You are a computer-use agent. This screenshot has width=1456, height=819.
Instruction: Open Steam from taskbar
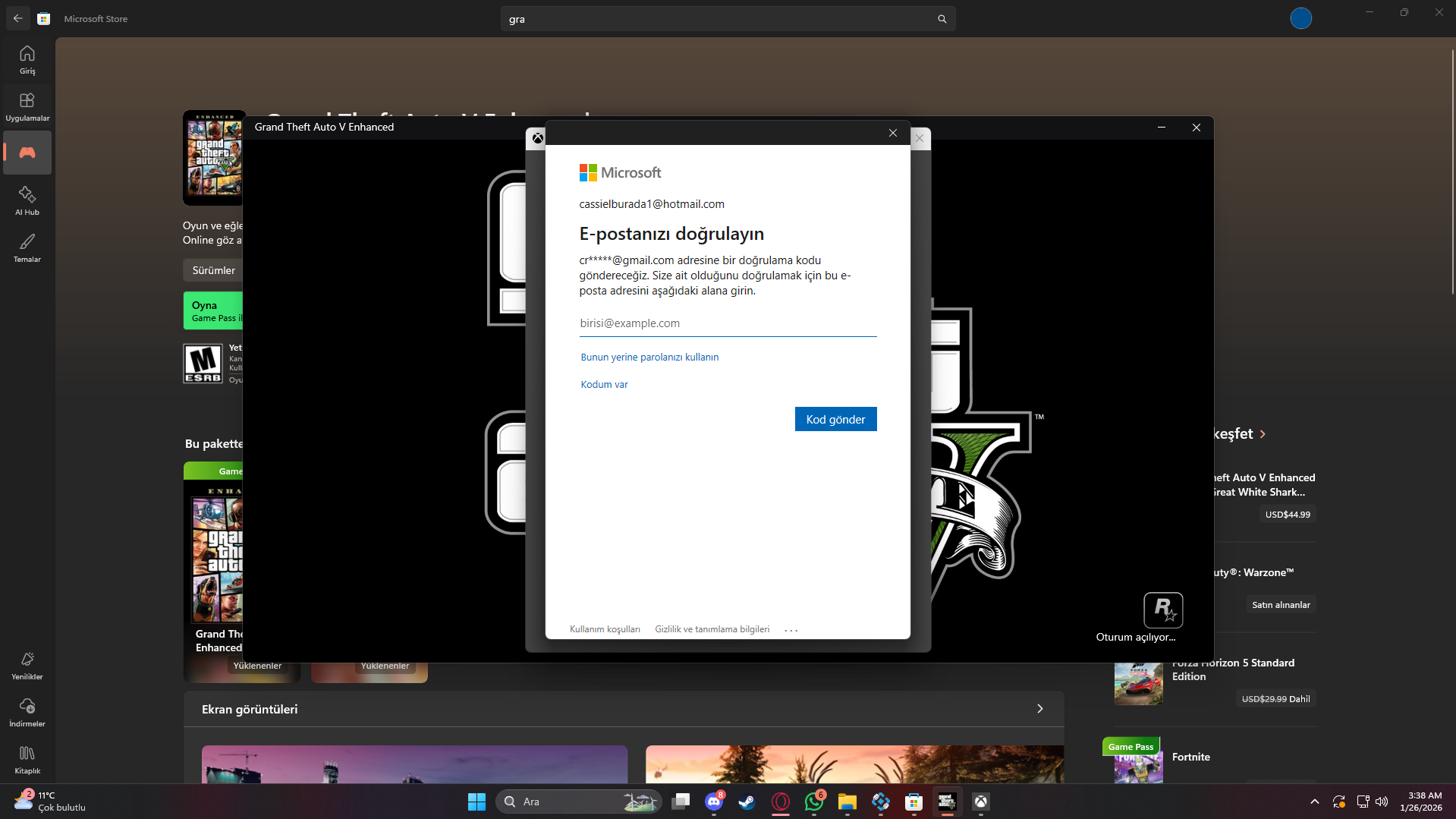coord(747,802)
